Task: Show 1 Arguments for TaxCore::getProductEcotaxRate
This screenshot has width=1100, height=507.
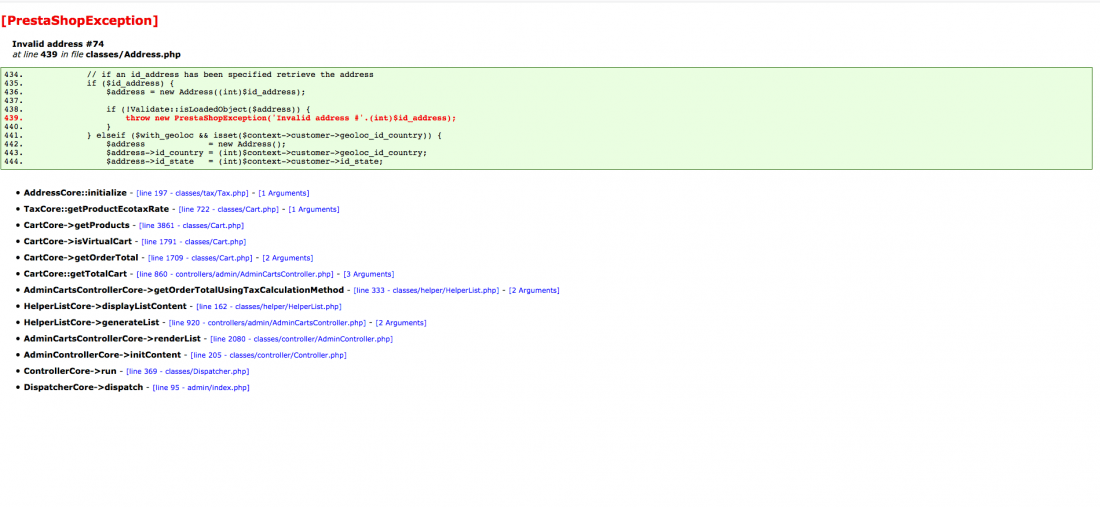Action: click(314, 209)
